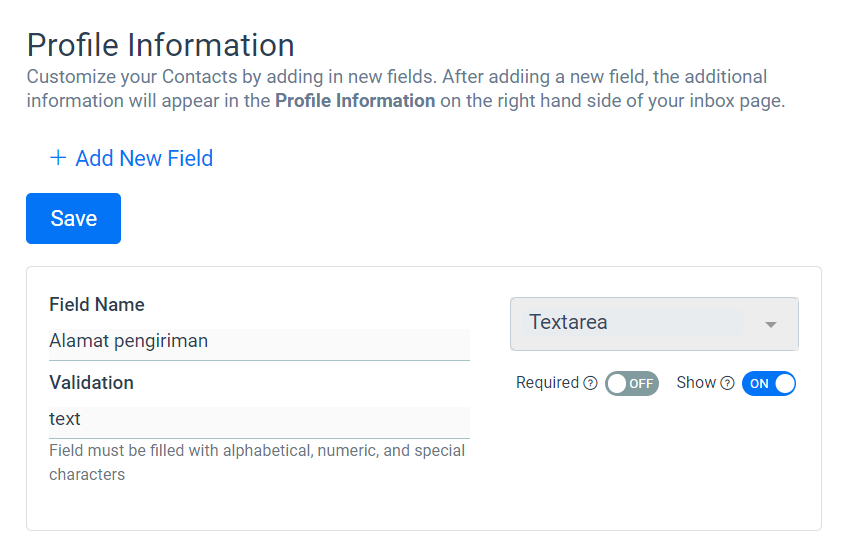The width and height of the screenshot is (848, 543).
Task: Click the plus icon beside Add New Field
Action: pyautogui.click(x=58, y=158)
